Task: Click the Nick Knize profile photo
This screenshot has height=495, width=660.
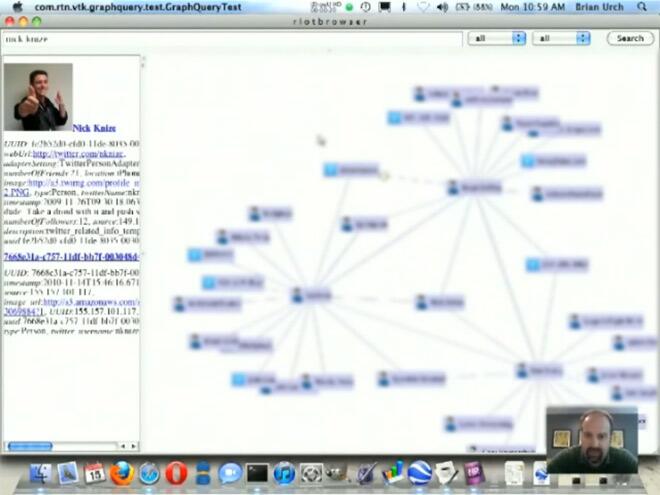Action: (x=38, y=98)
